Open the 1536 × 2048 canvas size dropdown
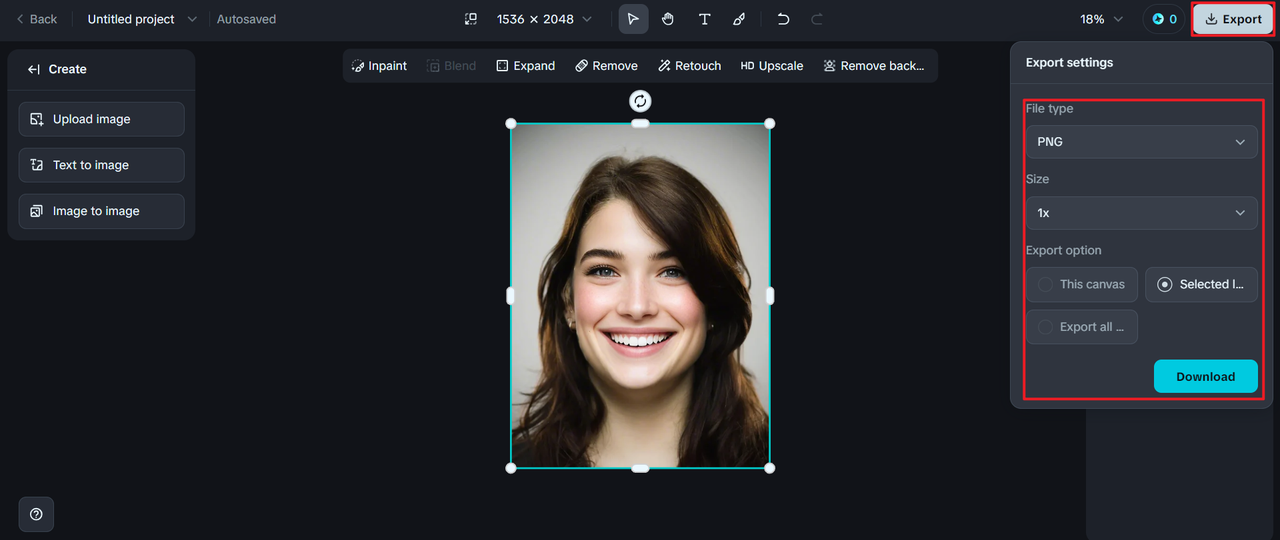This screenshot has height=540, width=1280. pyautogui.click(x=544, y=19)
